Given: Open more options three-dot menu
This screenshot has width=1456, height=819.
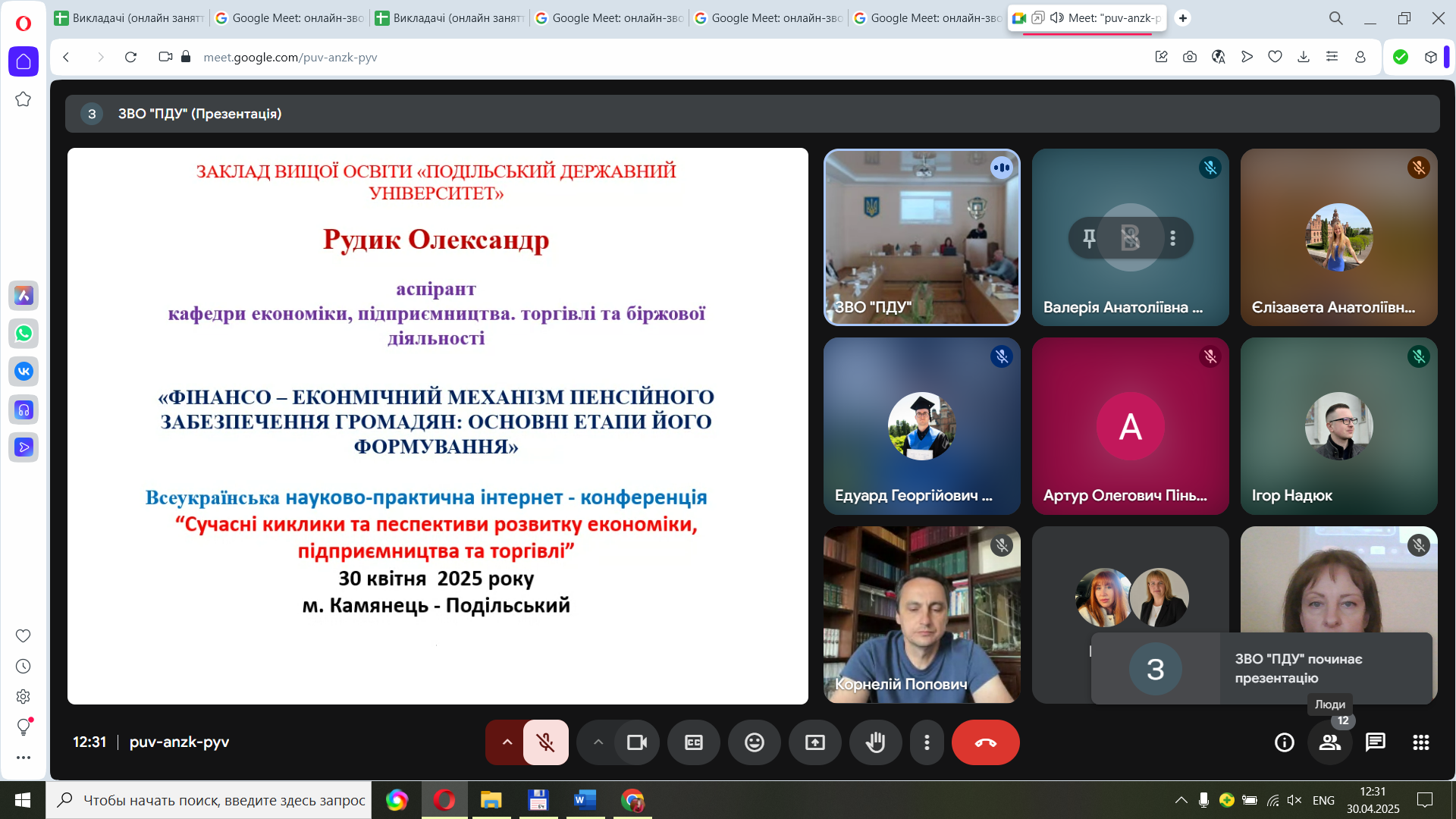Looking at the screenshot, I should tap(927, 742).
